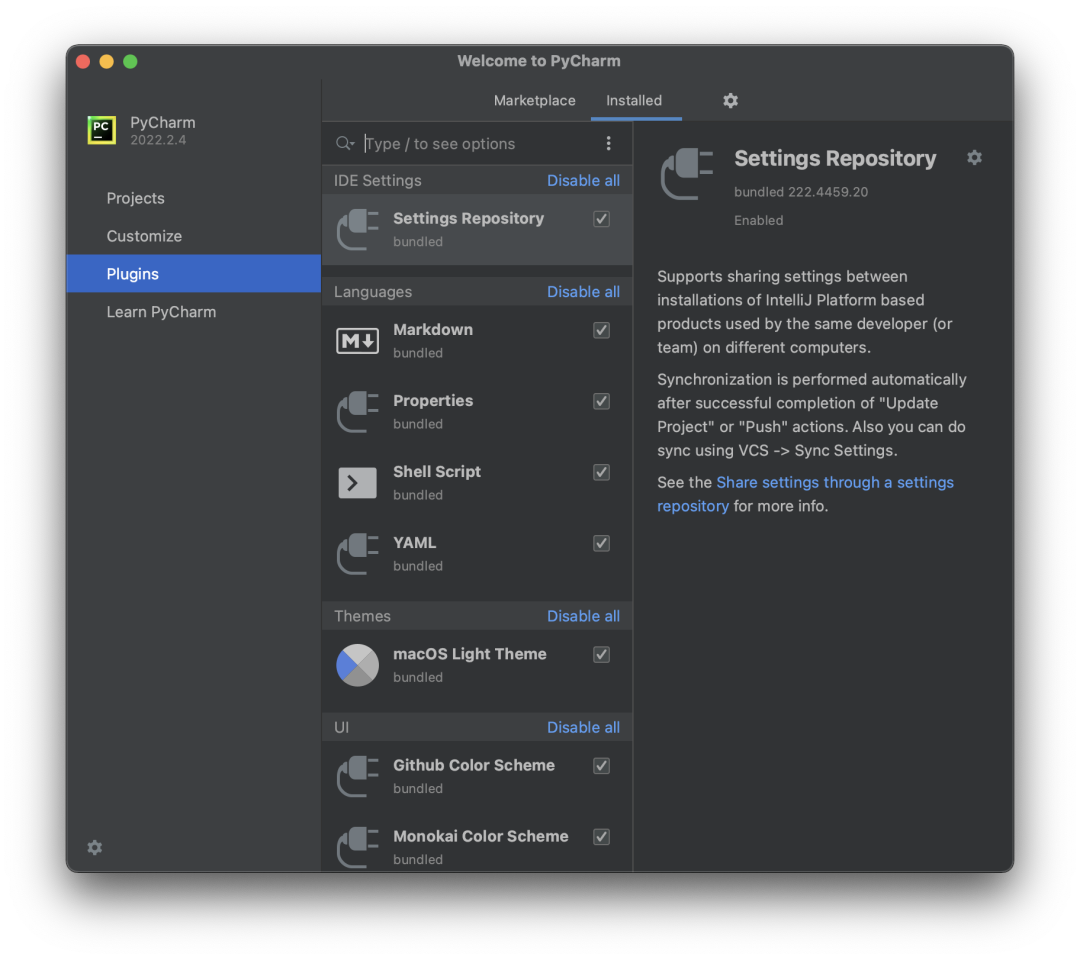Toggle the Github Color Scheme checkbox
This screenshot has height=960, width=1080.
(x=601, y=766)
